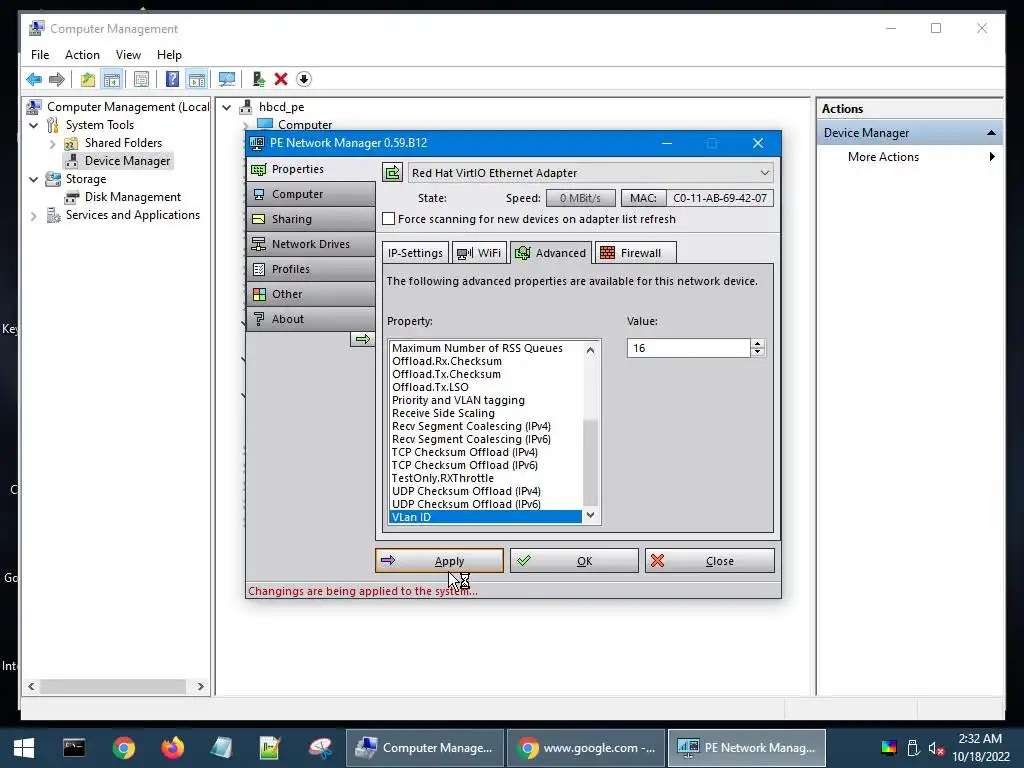Increase the Value using spinner up arrow
This screenshot has height=768, width=1024.
(758, 344)
